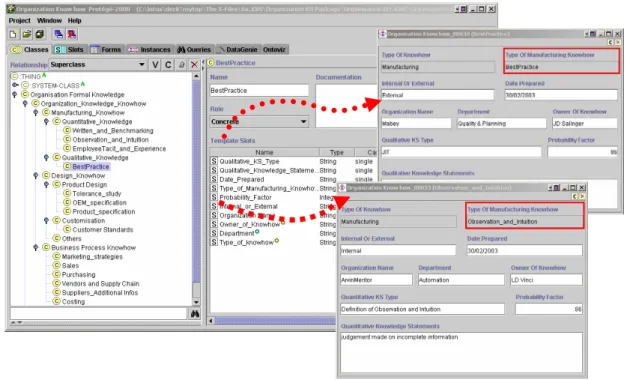627x380 pixels.
Task: Select the Purchasing class
Action: pos(78,275)
